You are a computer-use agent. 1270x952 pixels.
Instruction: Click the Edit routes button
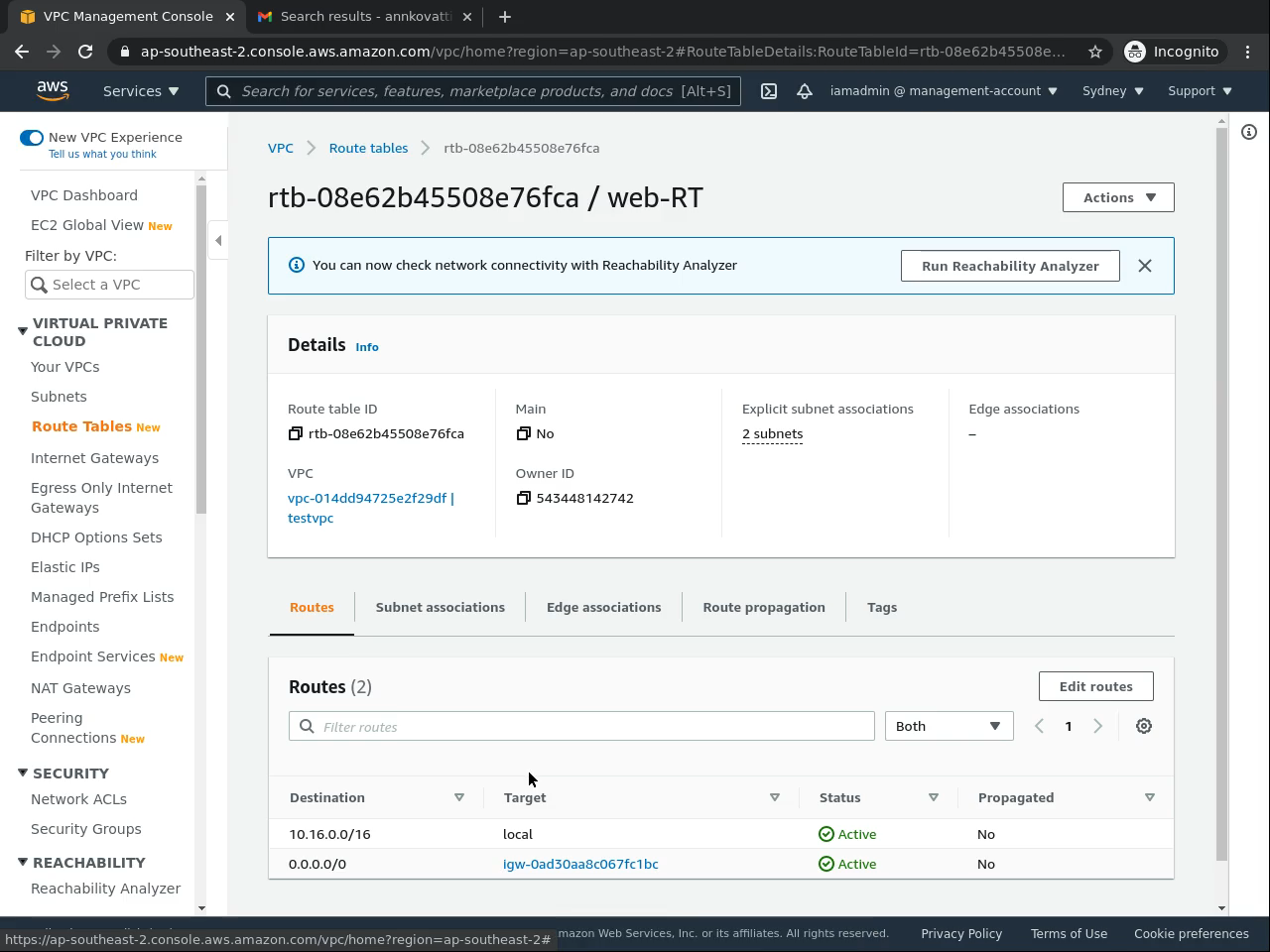click(1095, 686)
